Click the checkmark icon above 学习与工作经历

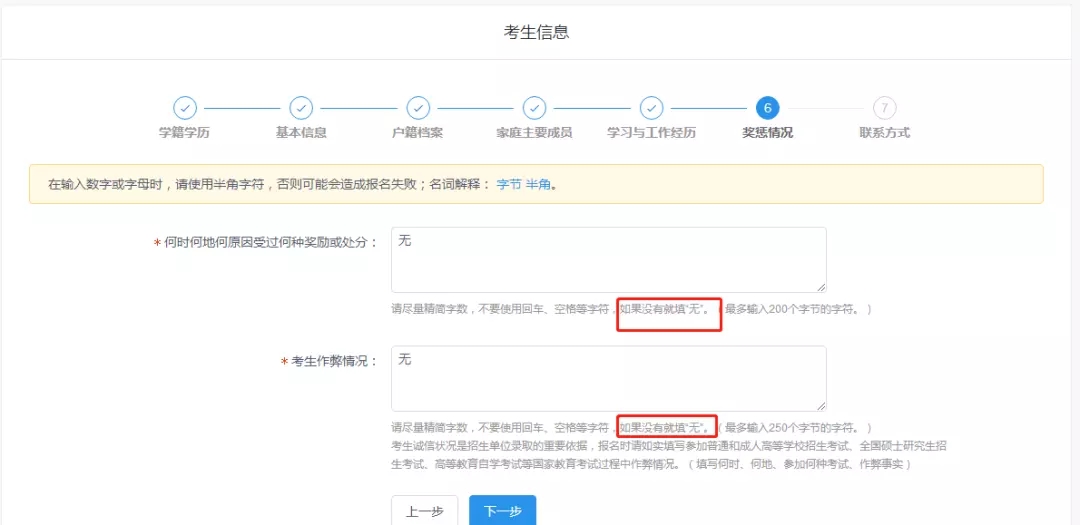[x=651, y=108]
